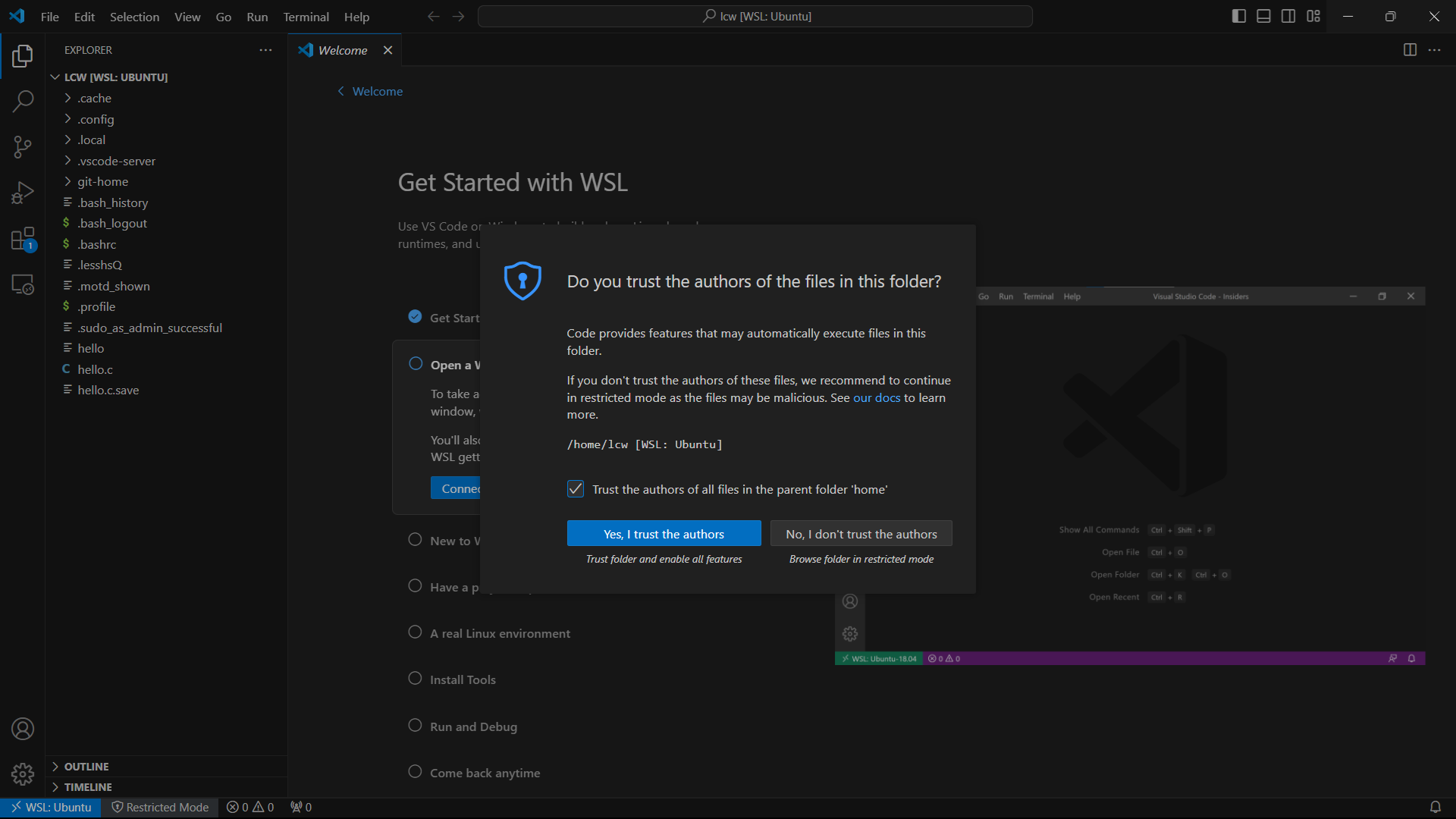Click Yes, I trust the authors
The image size is (1456, 819).
coord(664,534)
